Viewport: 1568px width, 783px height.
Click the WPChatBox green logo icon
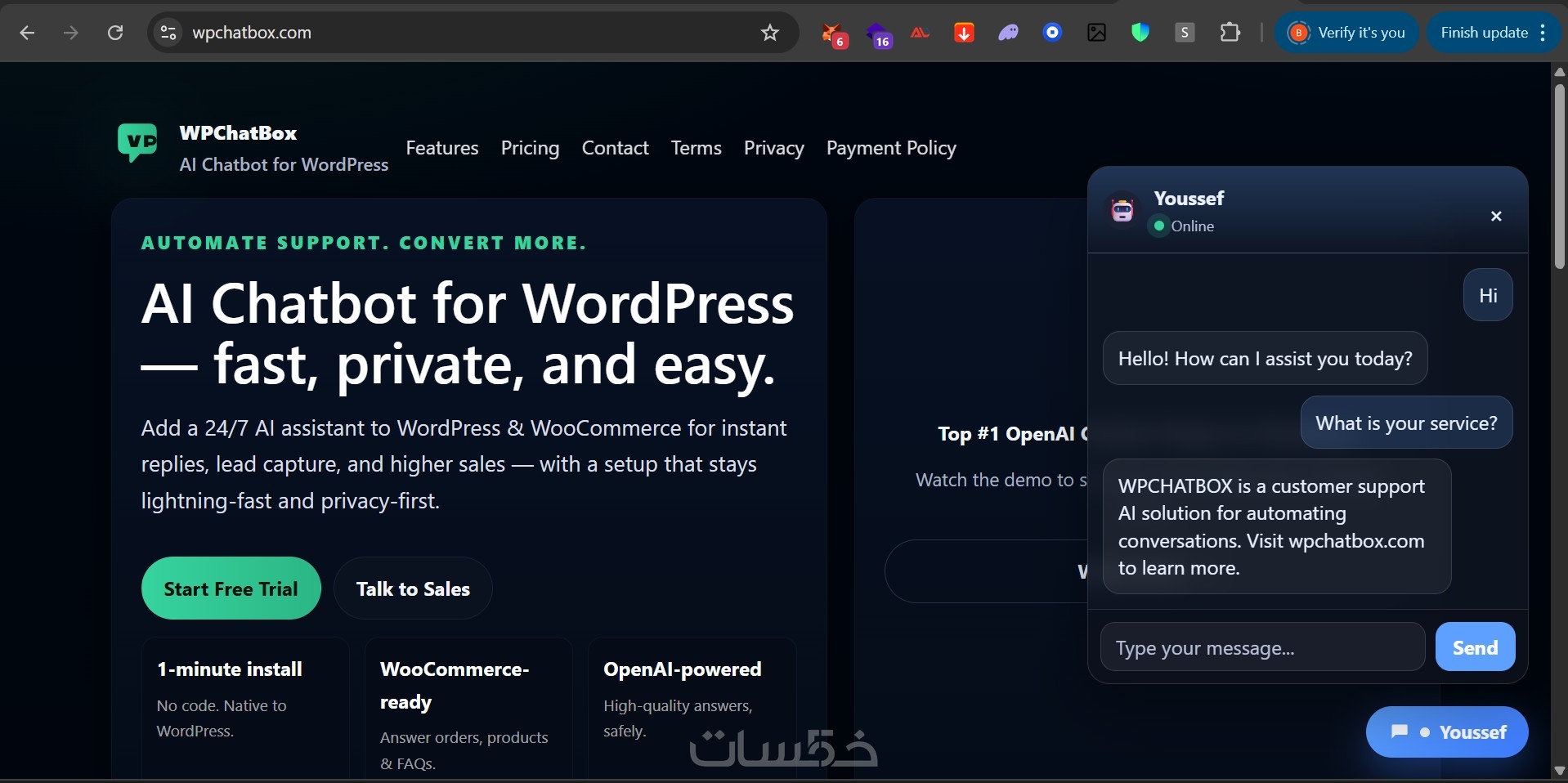point(137,143)
